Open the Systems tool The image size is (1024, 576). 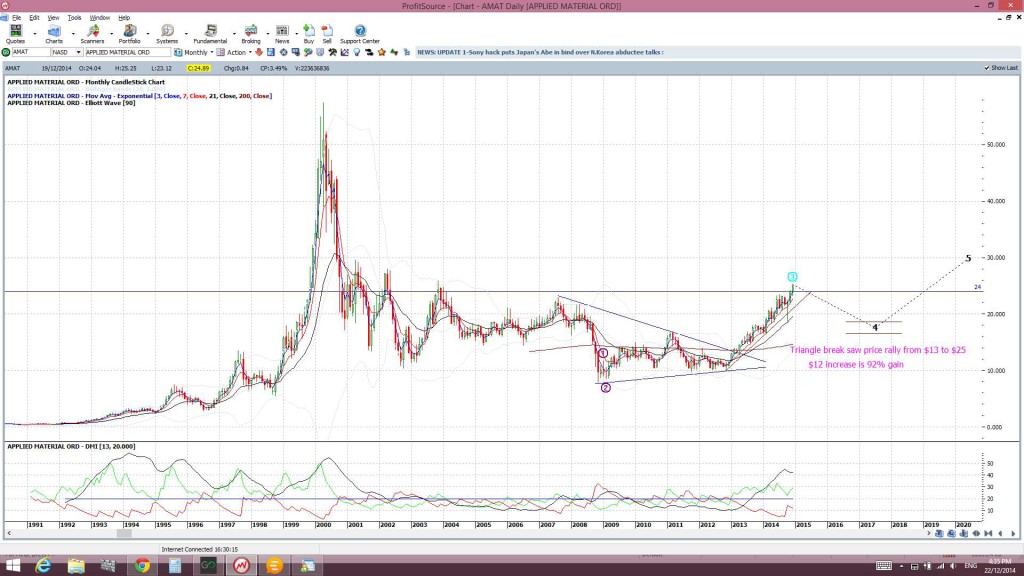(167, 34)
